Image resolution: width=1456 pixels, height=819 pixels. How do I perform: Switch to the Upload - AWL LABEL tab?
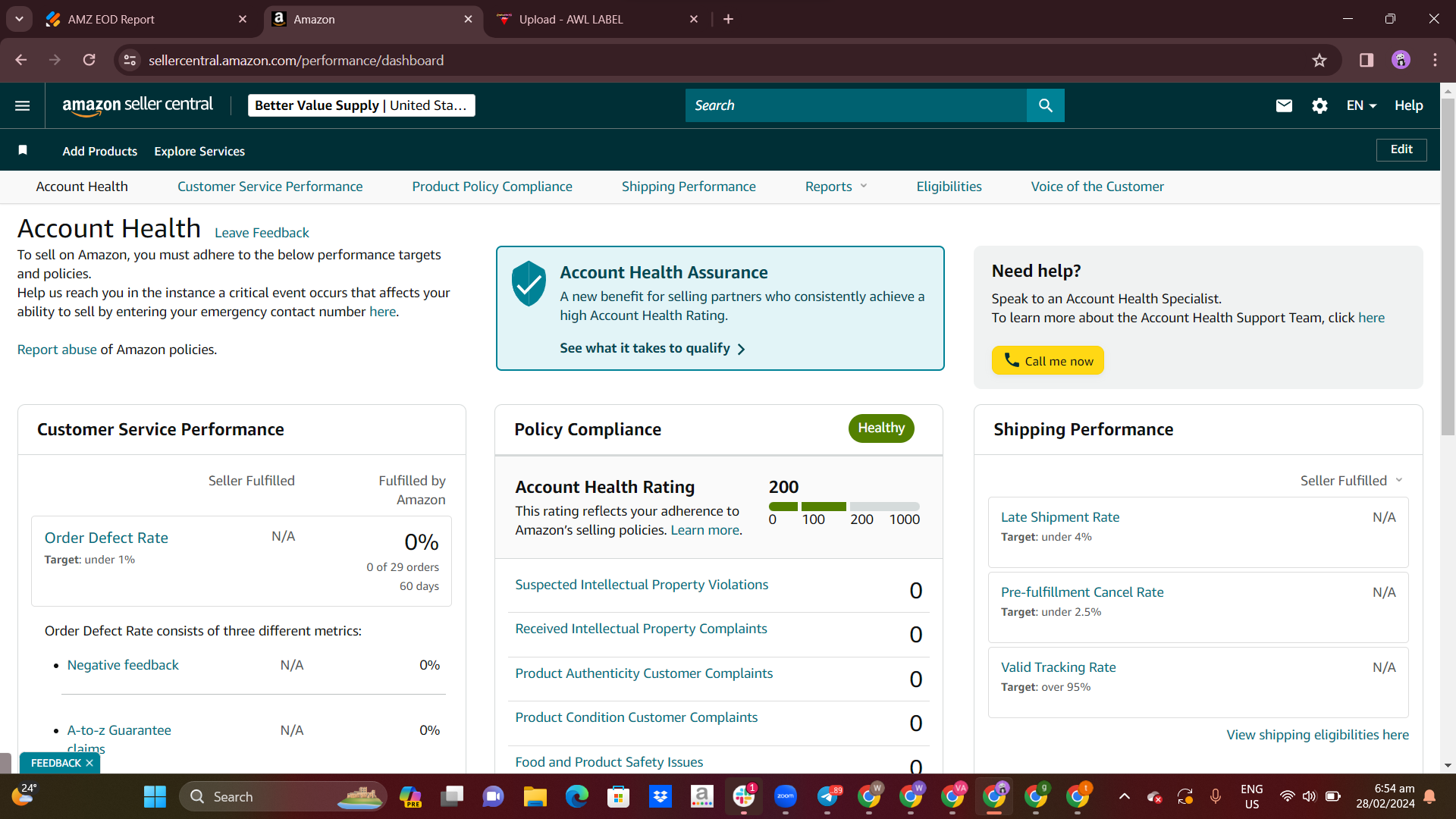[x=597, y=19]
